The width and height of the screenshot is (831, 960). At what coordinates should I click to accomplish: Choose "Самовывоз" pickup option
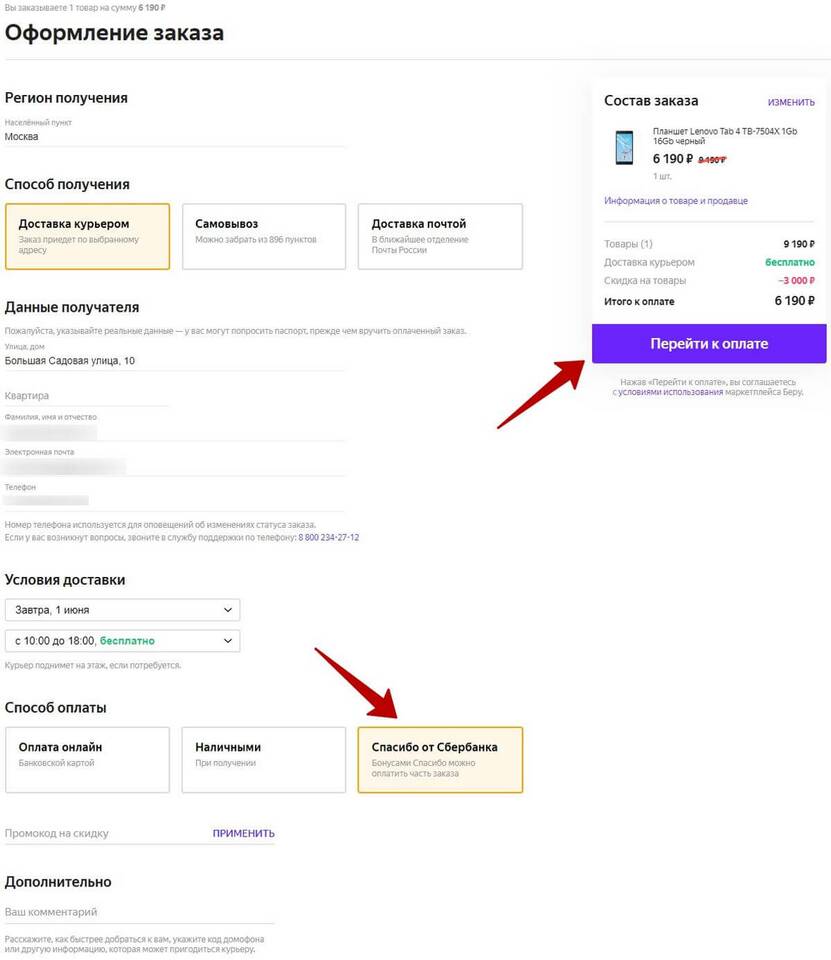263,236
